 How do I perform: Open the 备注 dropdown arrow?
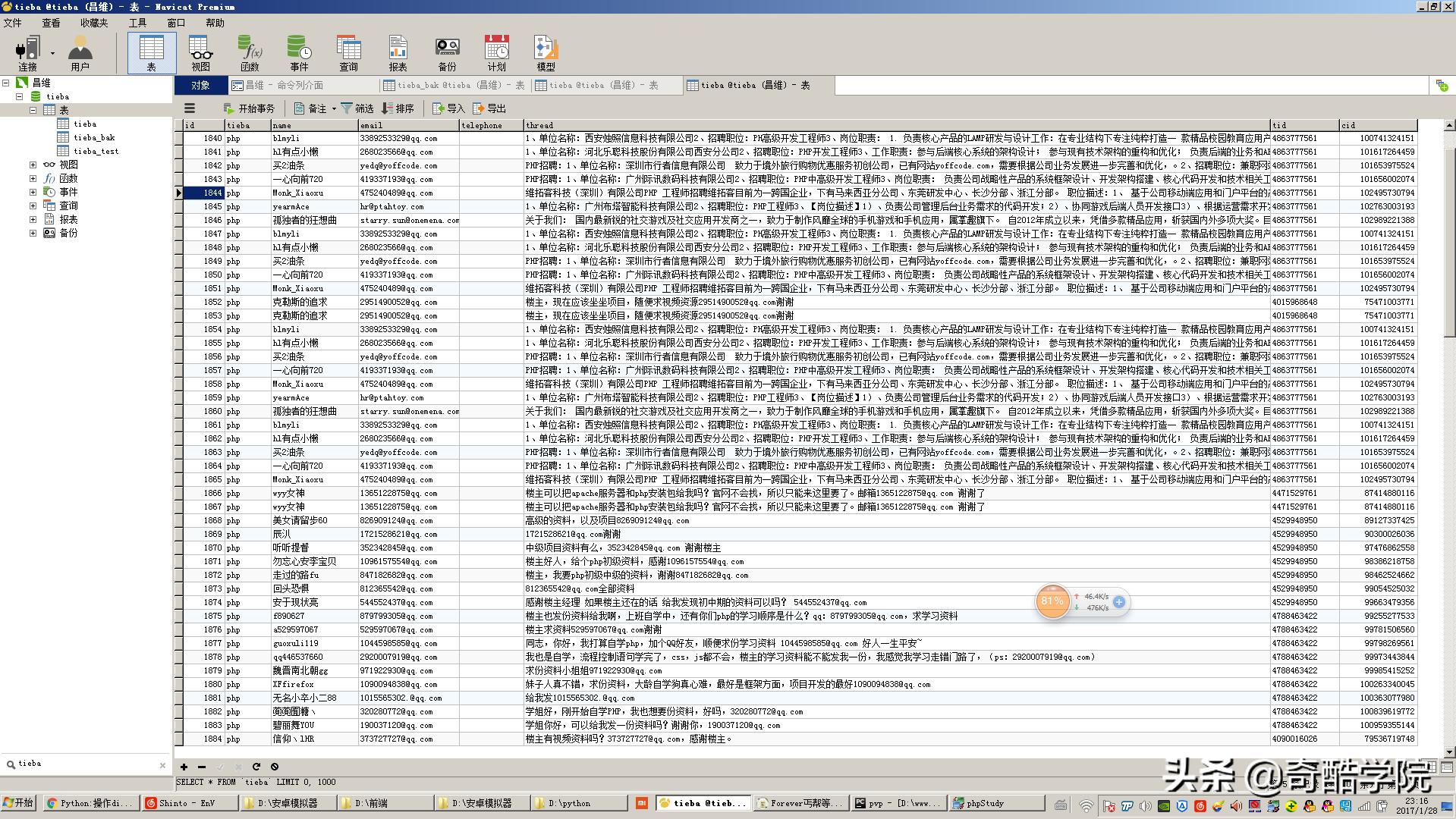pyautogui.click(x=334, y=109)
